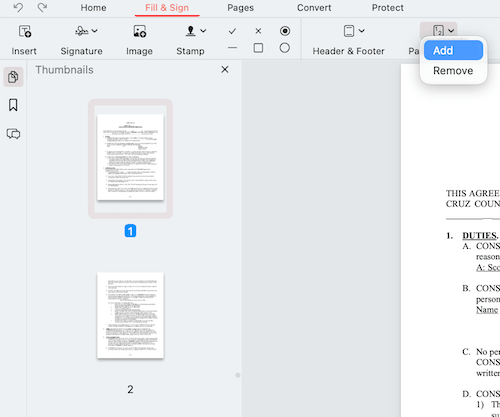Viewport: 500px width, 417px height.
Task: Click the Undo arrow icon
Action: click(18, 7)
